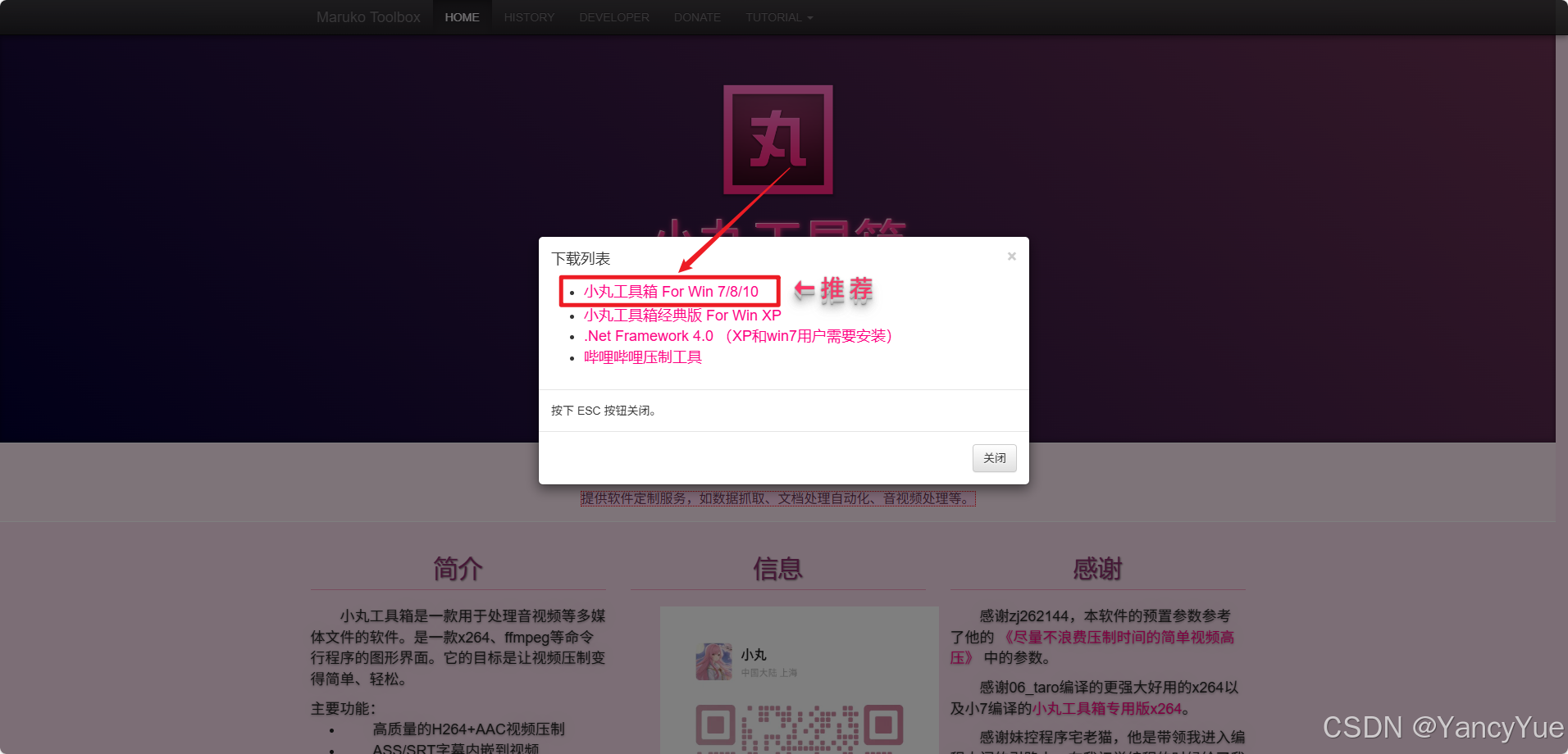The height and width of the screenshot is (754, 1568).
Task: Click the 下载列表 dialog title
Action: [581, 259]
